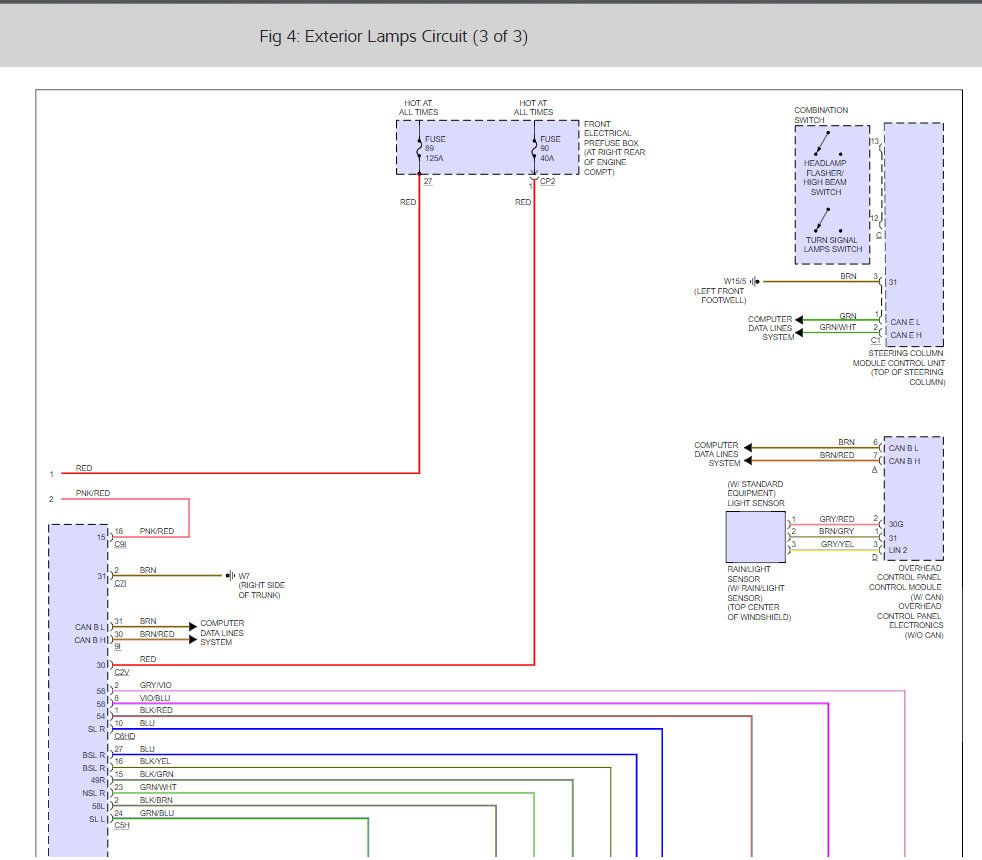The height and width of the screenshot is (860, 982).
Task: Click the FUSE 89 125A label
Action: [x=435, y=148]
